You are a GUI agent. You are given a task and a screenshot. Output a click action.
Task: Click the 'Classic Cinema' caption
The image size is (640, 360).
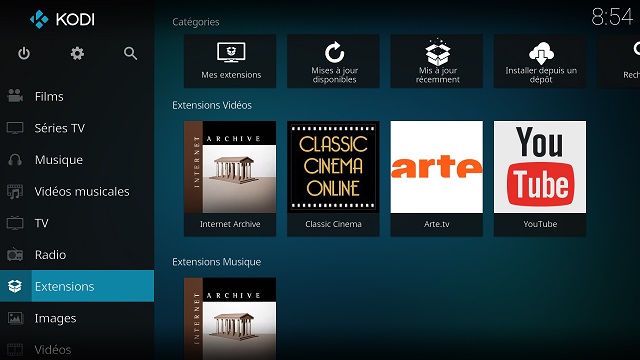coord(333,224)
